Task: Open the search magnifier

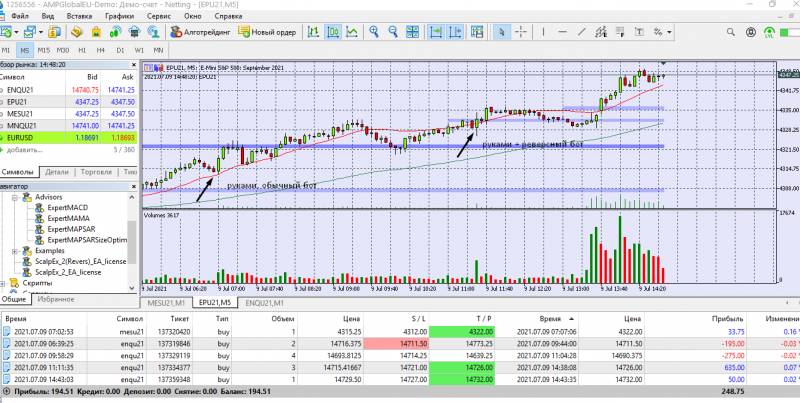Action: tap(731, 32)
